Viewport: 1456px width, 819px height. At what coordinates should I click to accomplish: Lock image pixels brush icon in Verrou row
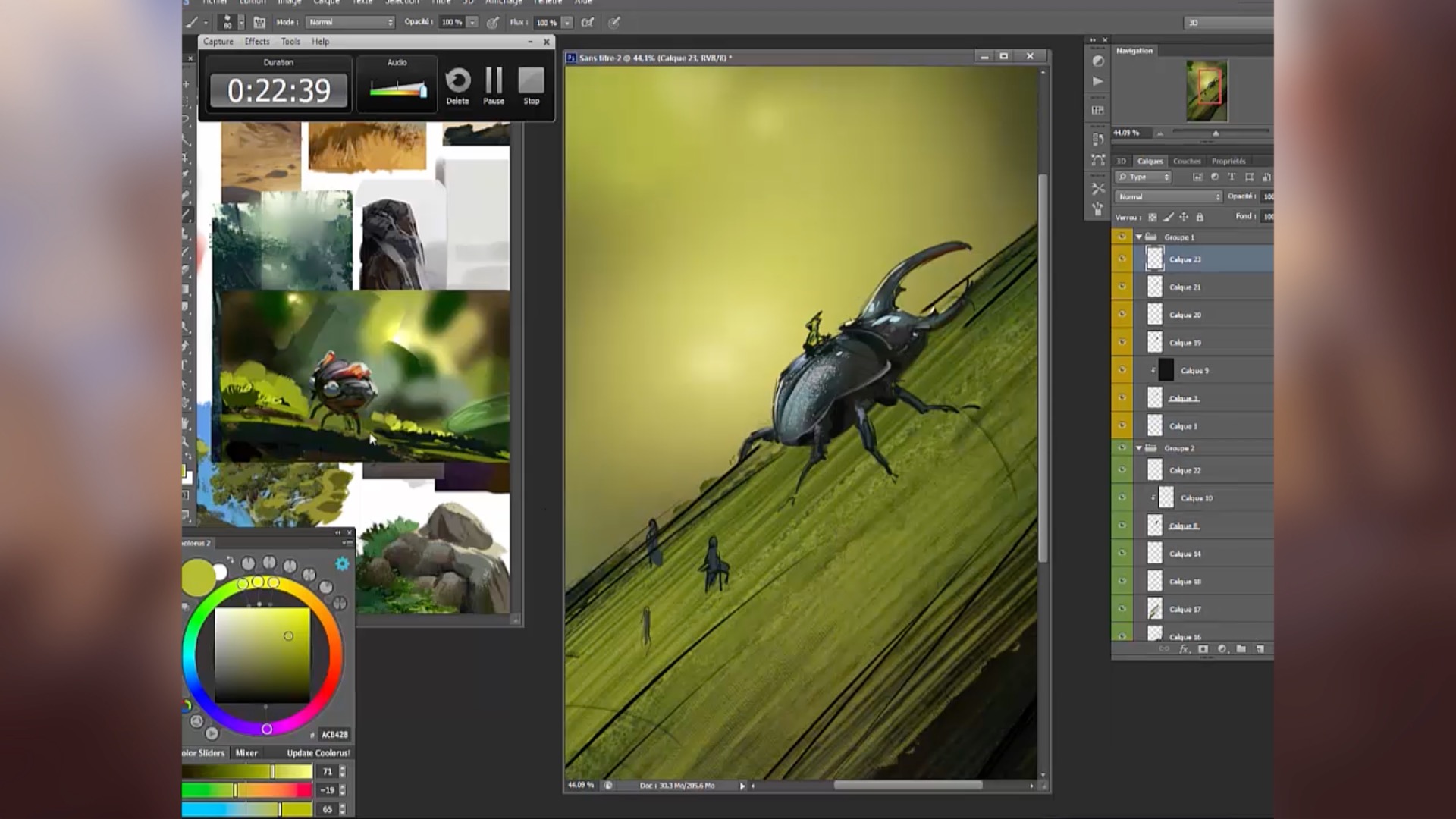click(1169, 217)
